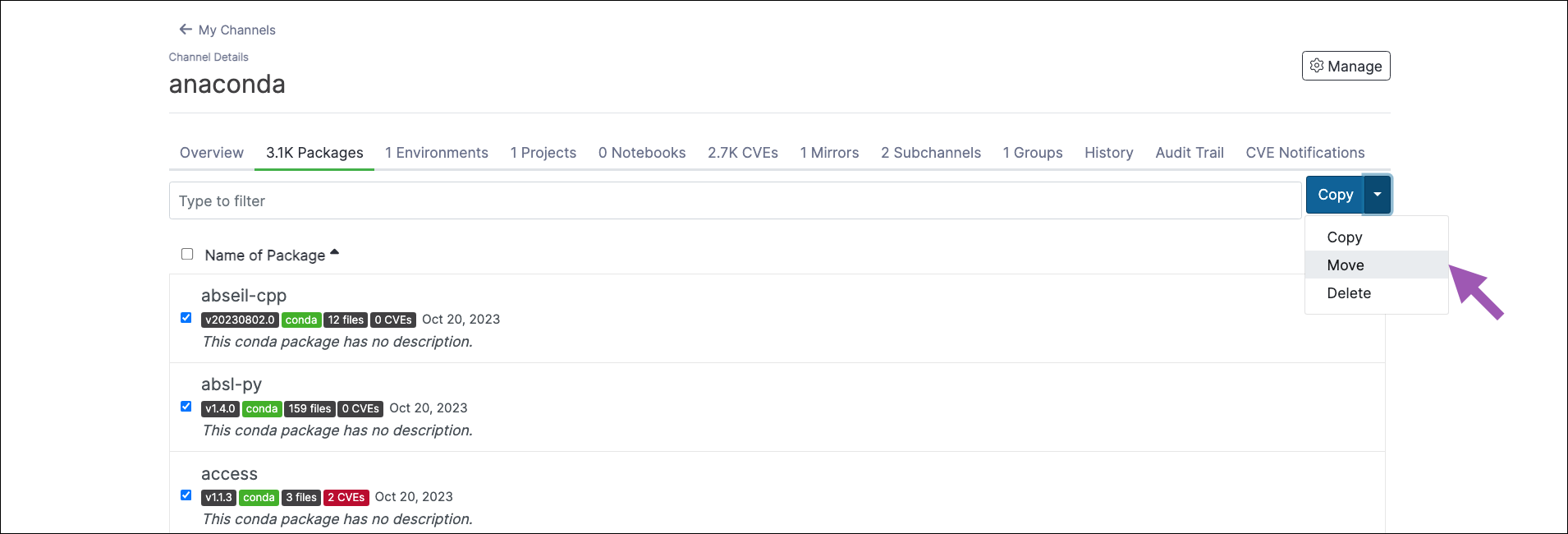Open the 1 Mirrors tab
1568x534 pixels.
pyautogui.click(x=830, y=153)
